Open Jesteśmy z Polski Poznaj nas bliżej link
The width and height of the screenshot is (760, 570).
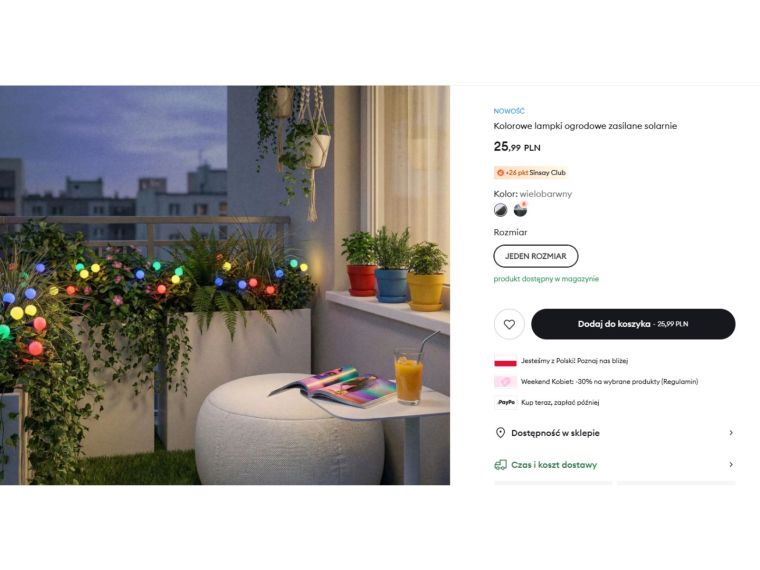[574, 361]
